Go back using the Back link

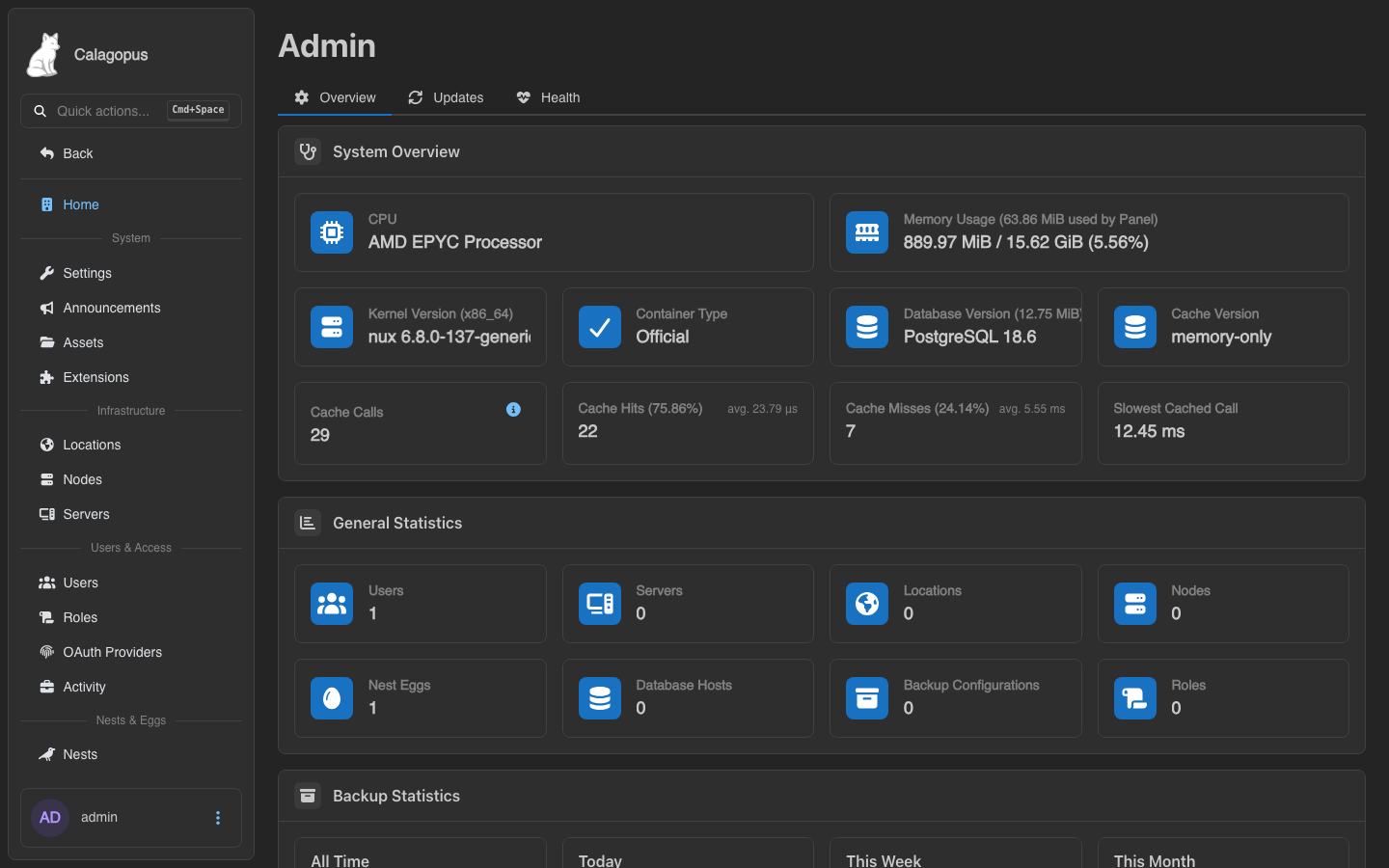point(131,153)
